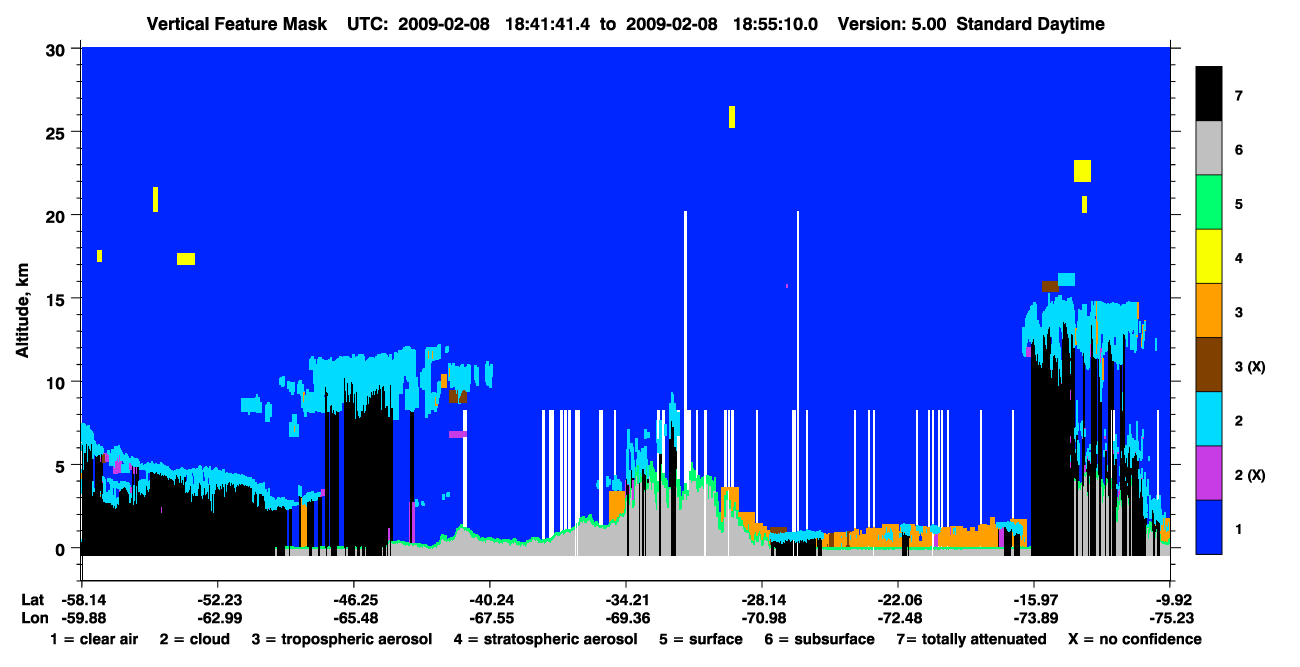Screen dimensions: 1300x667
Task: Click longitude value -62.99
Action: (217, 618)
